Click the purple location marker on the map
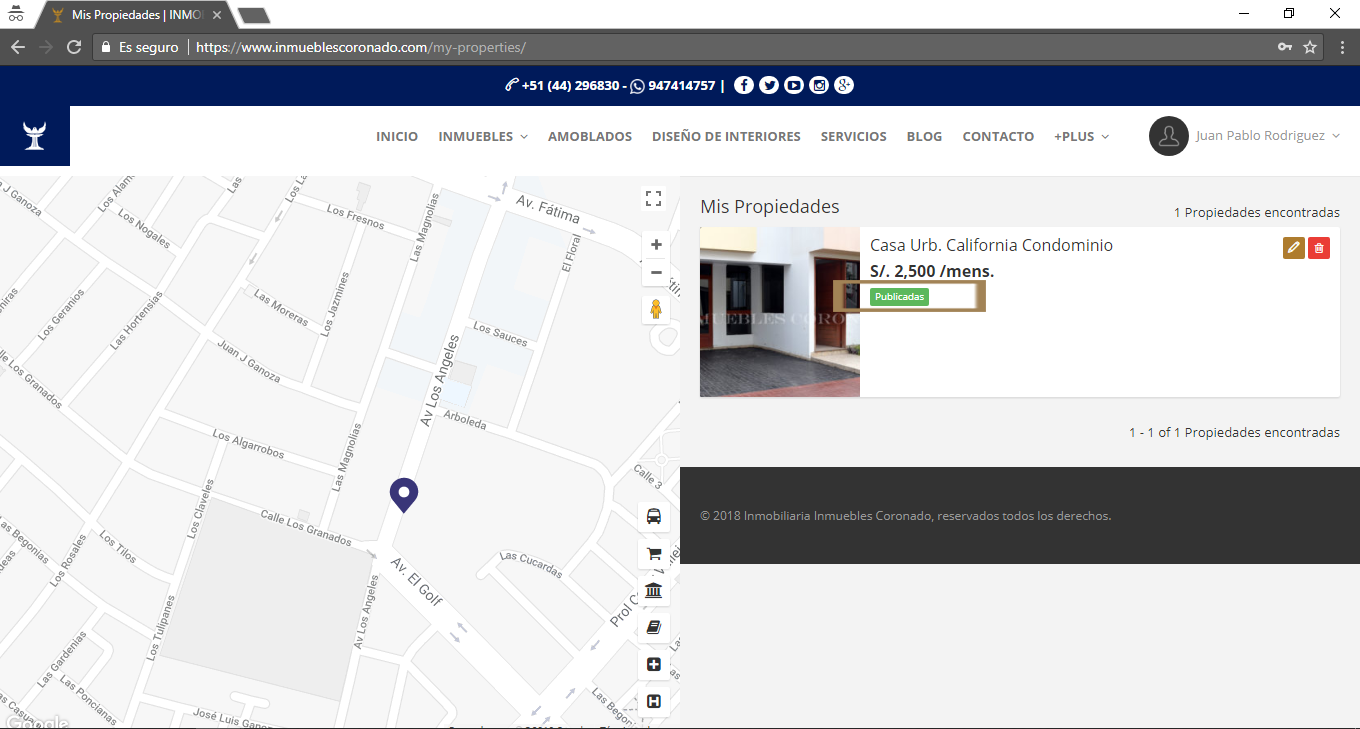This screenshot has width=1360, height=729. pos(403,494)
